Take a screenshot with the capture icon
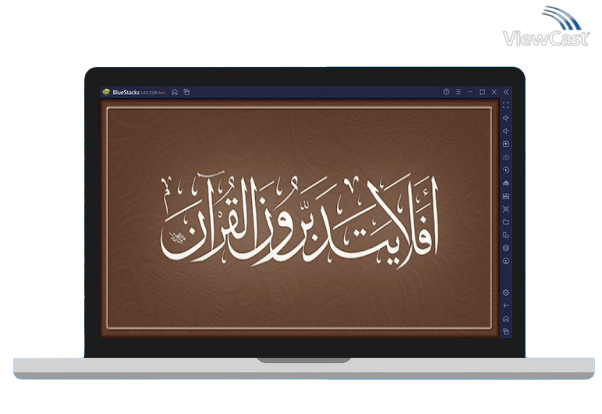 click(x=506, y=209)
